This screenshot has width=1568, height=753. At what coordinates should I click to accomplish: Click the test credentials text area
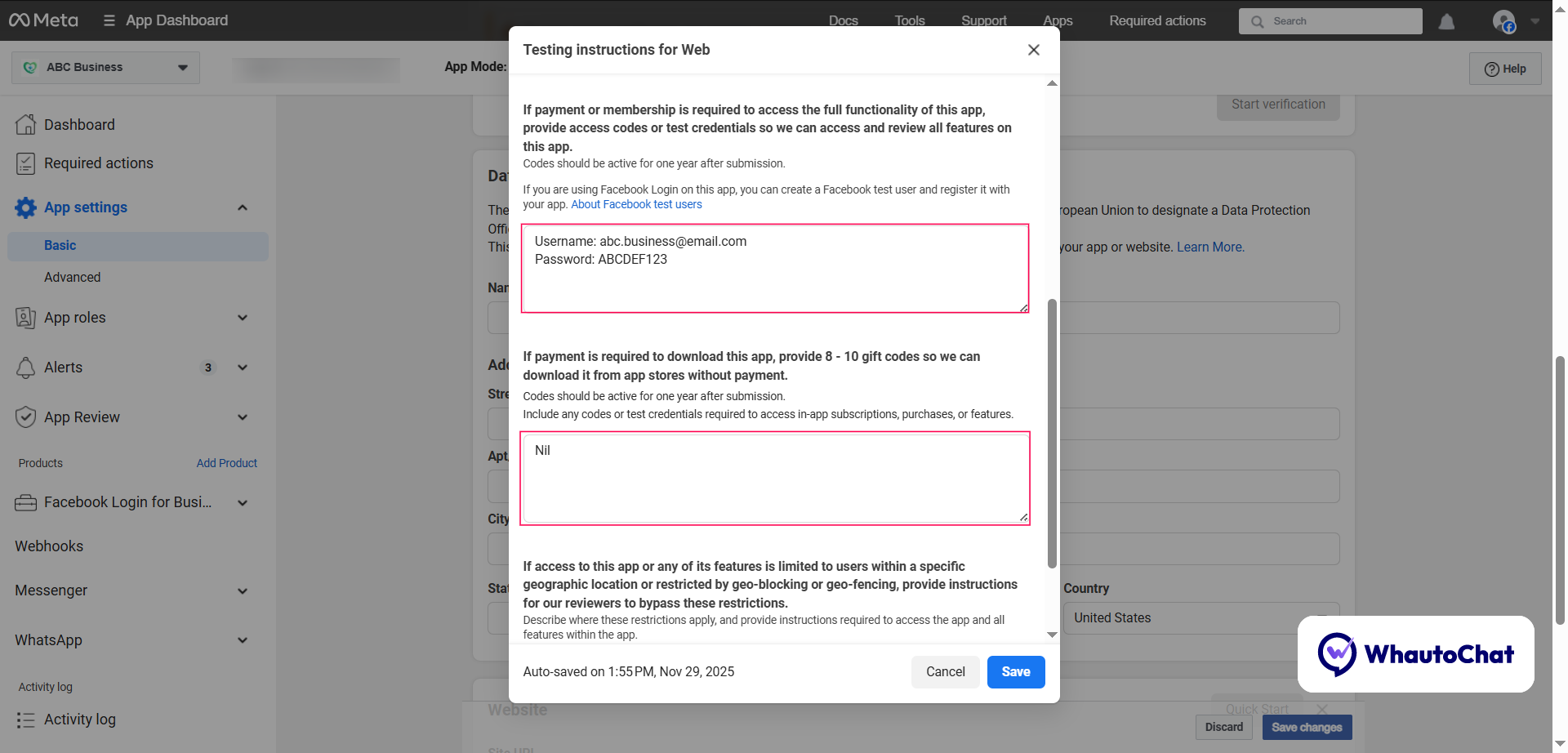click(x=774, y=269)
